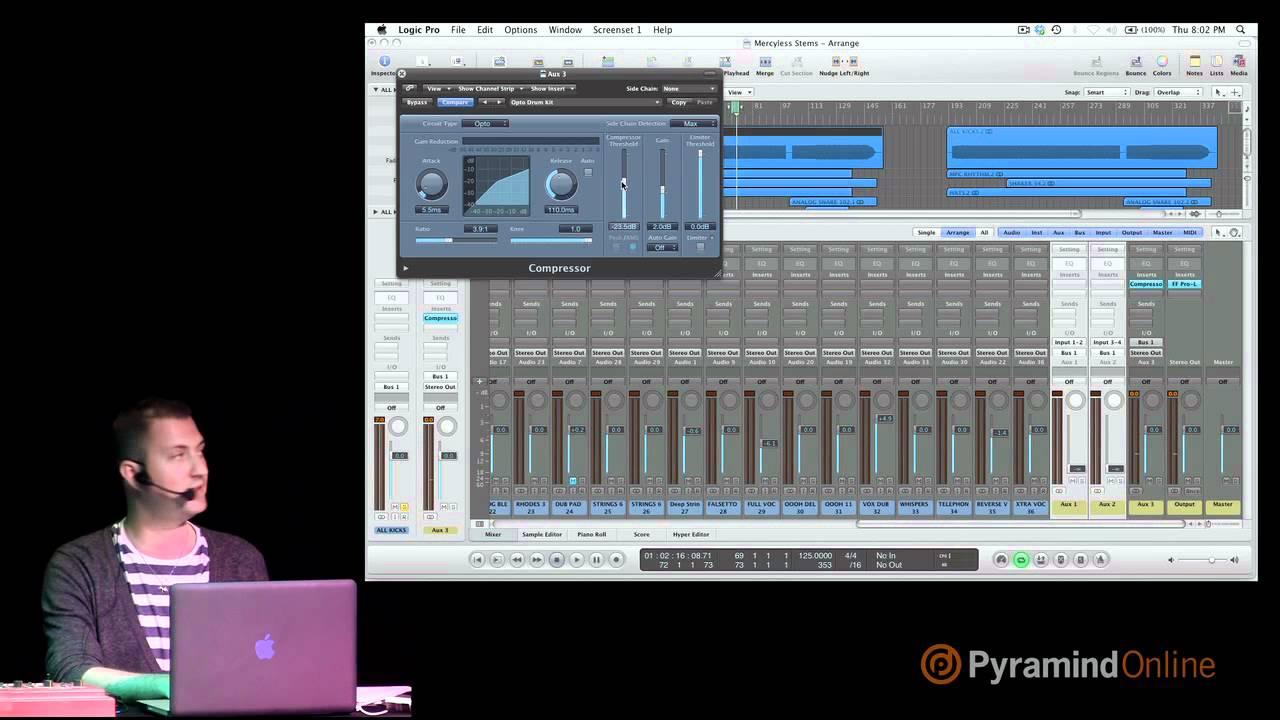Viewport: 1280px width, 720px height.
Task: Click the Compressor Threshold vertical slider
Action: [624, 185]
